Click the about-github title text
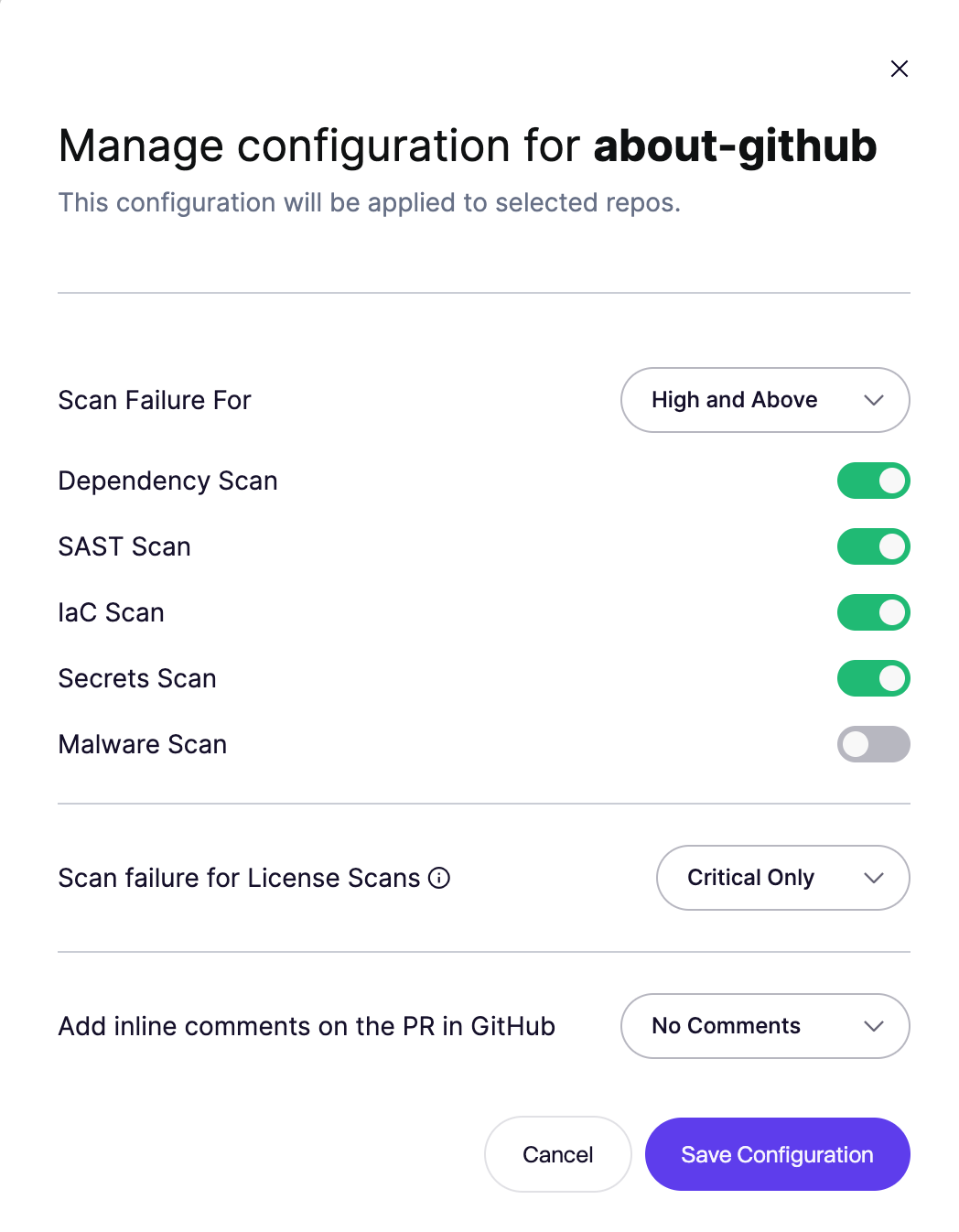 (734, 146)
